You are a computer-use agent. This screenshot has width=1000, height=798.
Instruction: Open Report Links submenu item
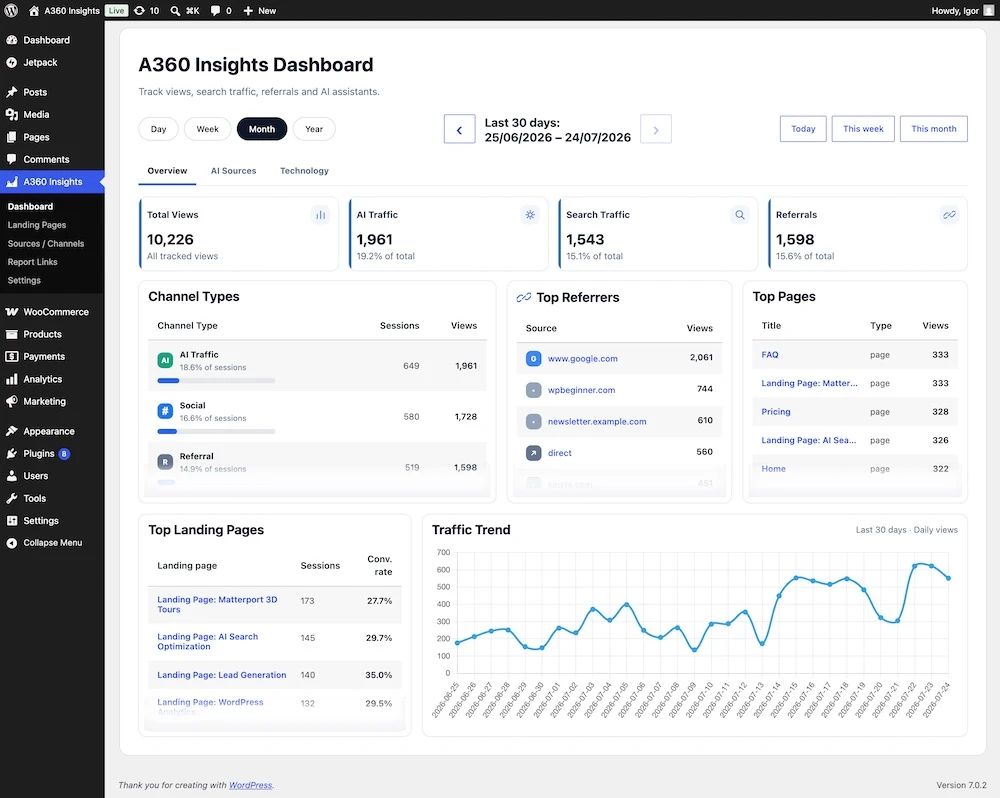click(33, 262)
